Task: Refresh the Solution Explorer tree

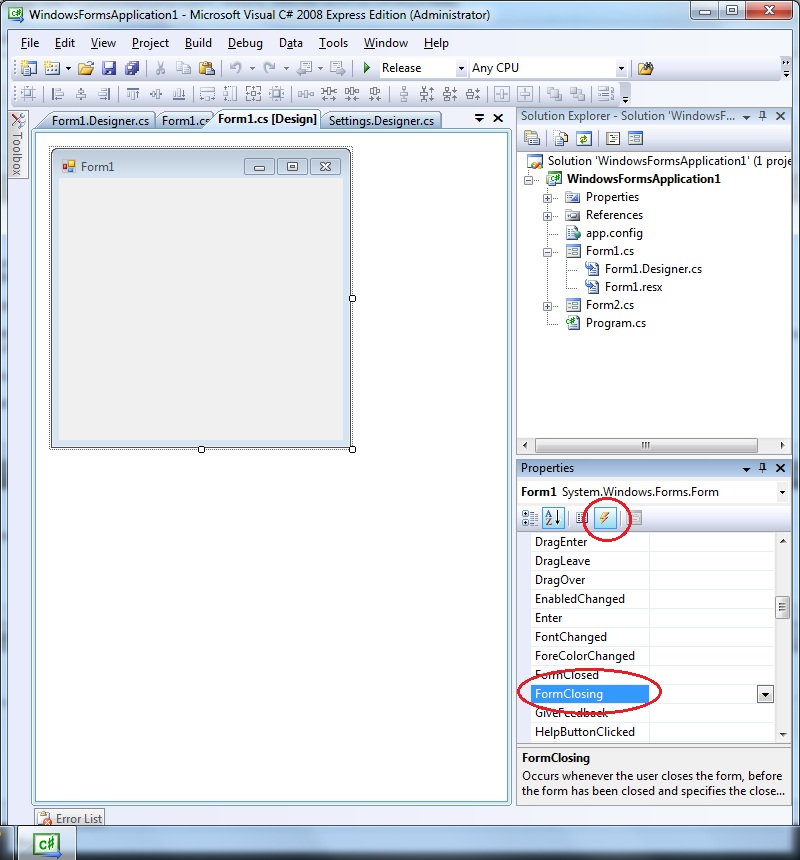Action: point(583,139)
